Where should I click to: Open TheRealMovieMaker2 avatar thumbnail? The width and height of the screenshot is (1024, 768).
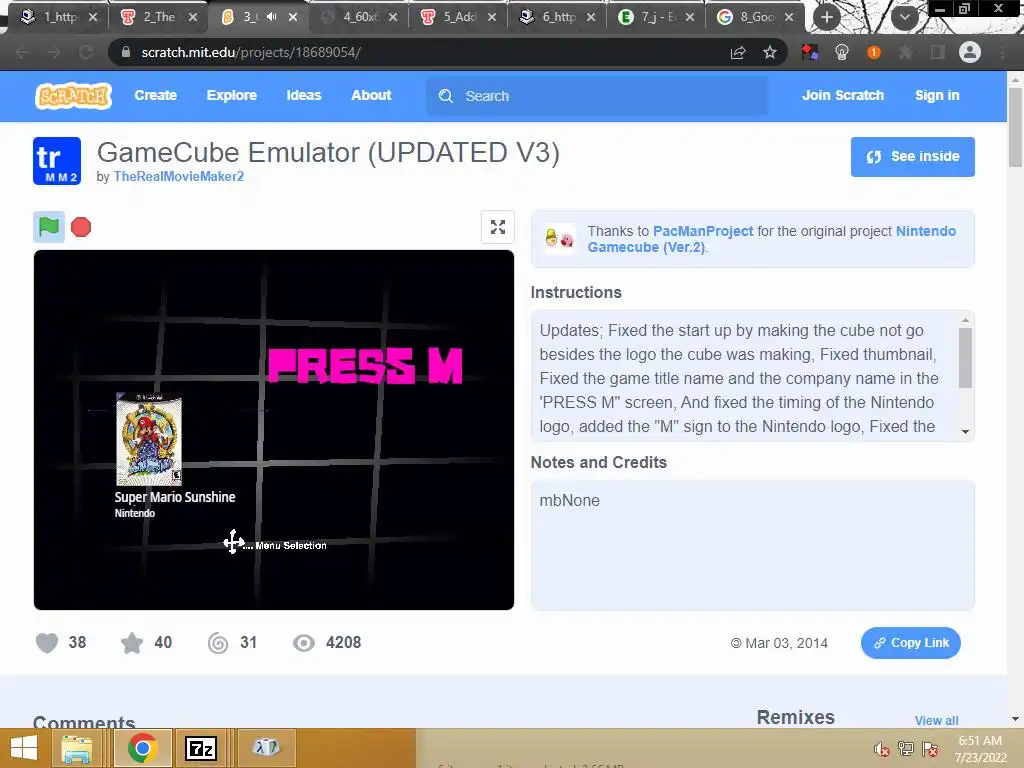[x=57, y=161]
